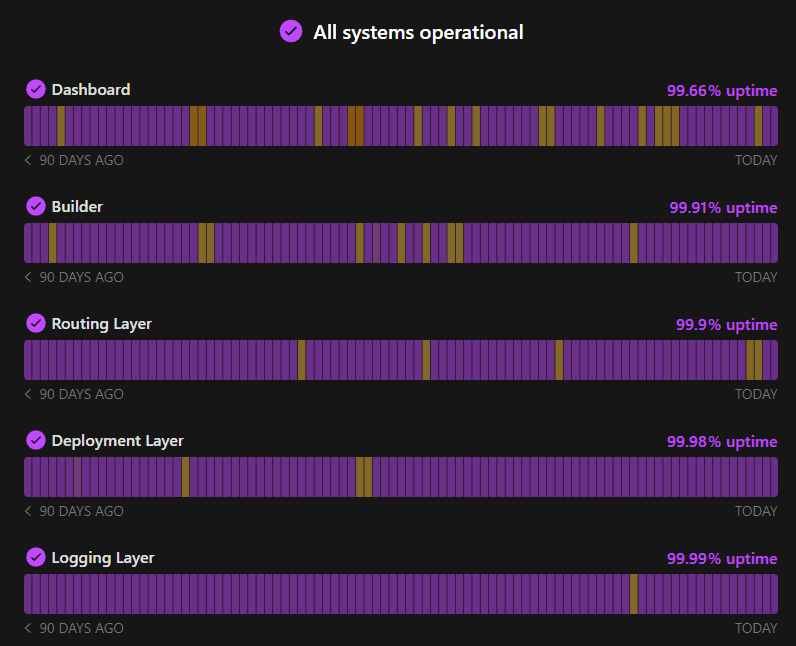Click the first yellow bar in Deployment Layer timeline
The height and width of the screenshot is (646, 796).
tap(185, 476)
